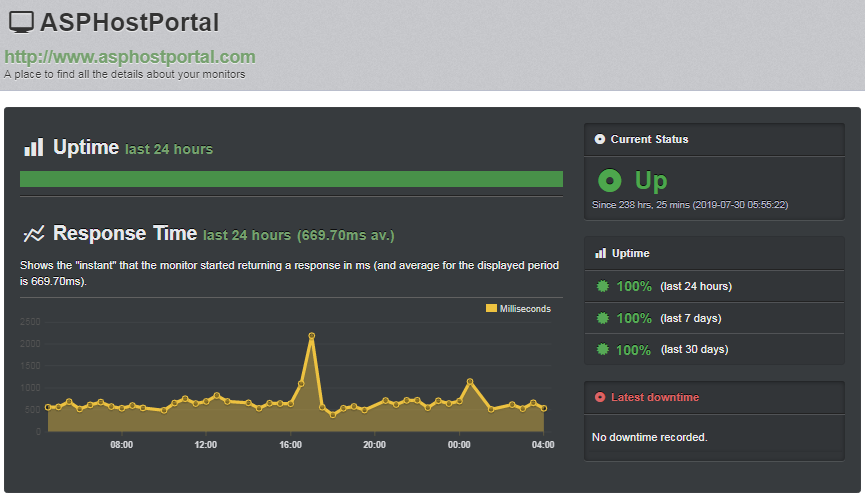Click the 100% value for last 24 hours
The image size is (865, 497).
(x=634, y=286)
